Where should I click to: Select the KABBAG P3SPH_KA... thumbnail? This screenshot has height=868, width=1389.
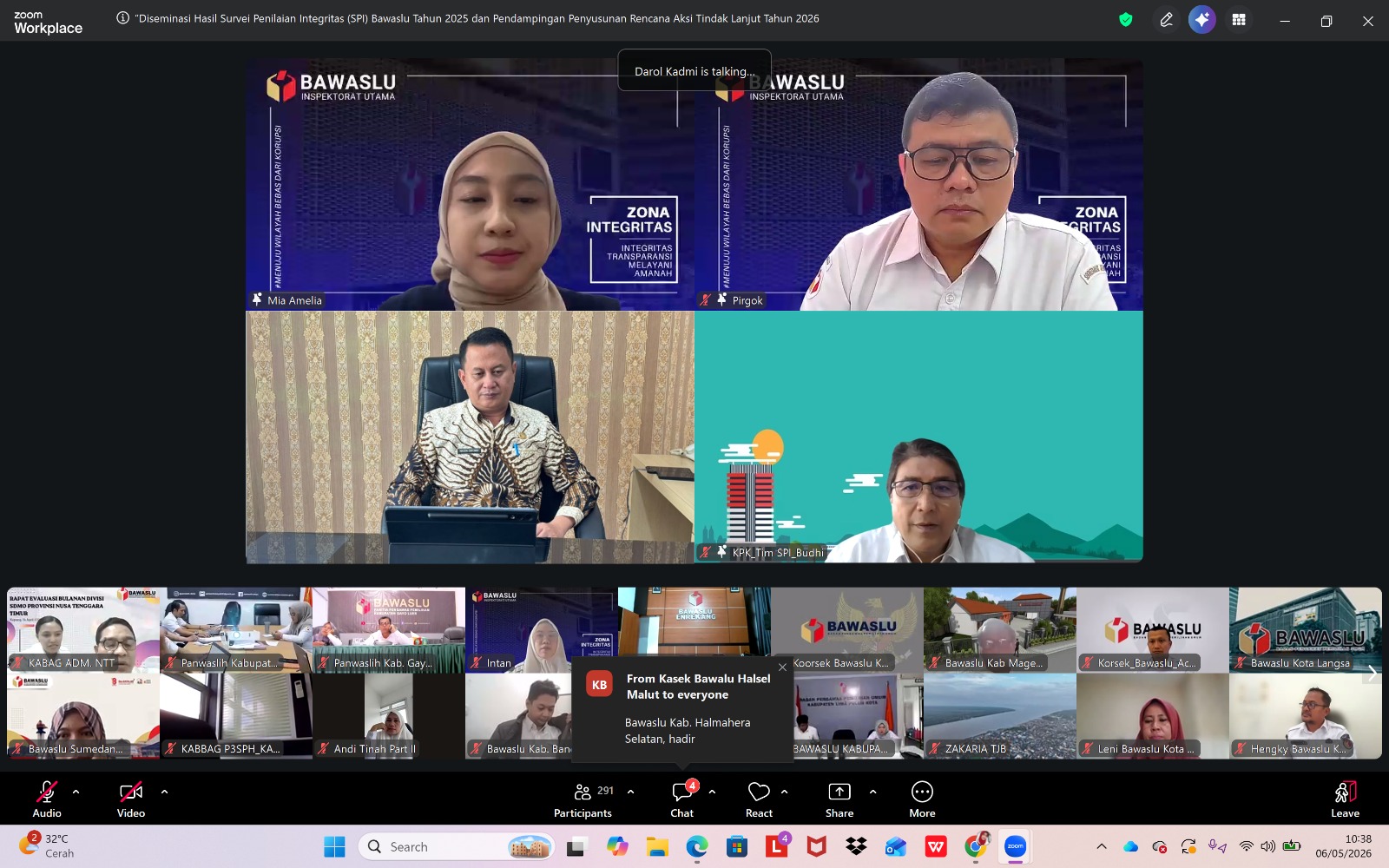click(x=236, y=716)
